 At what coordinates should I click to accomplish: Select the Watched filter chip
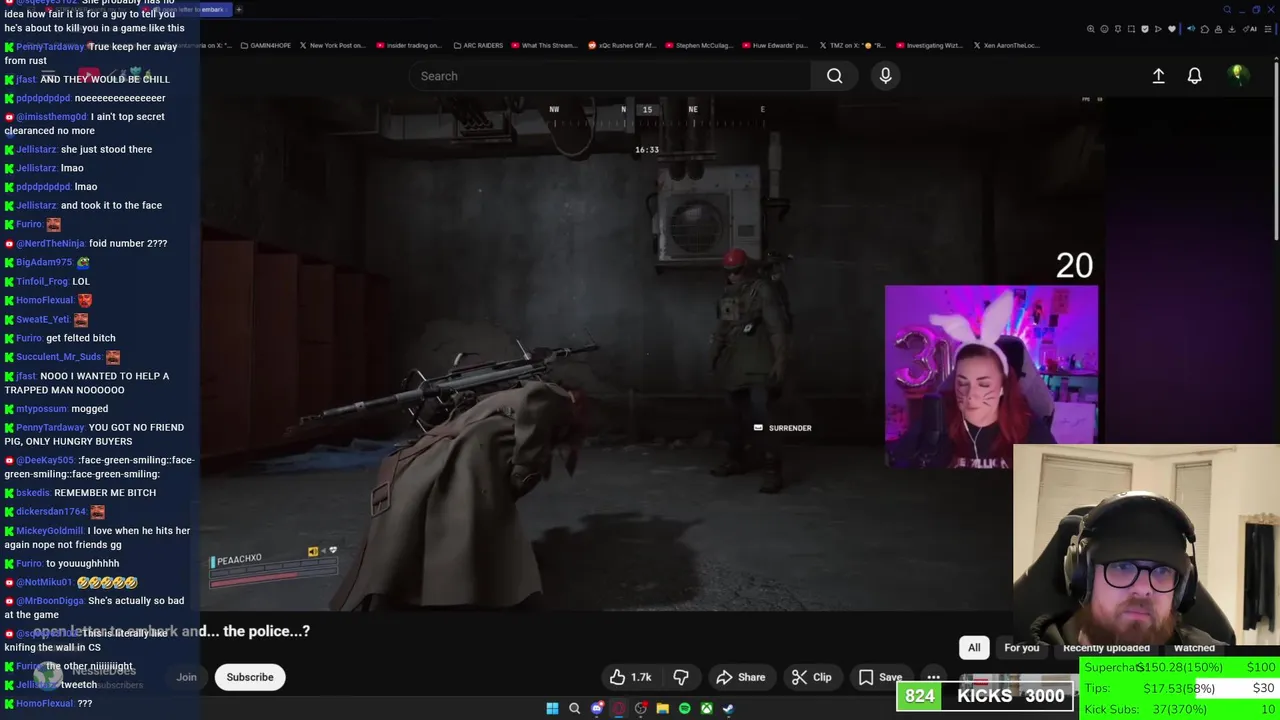[x=1194, y=648]
